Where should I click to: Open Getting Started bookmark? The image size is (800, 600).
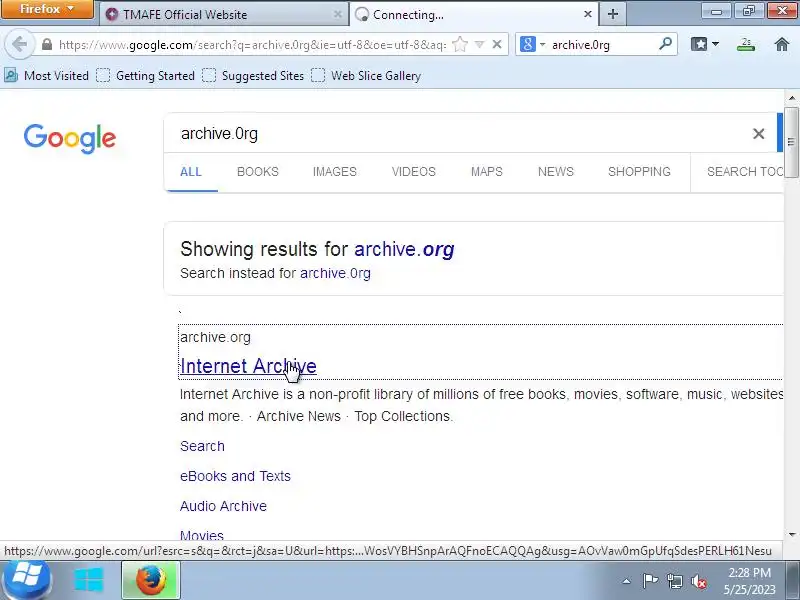146,76
